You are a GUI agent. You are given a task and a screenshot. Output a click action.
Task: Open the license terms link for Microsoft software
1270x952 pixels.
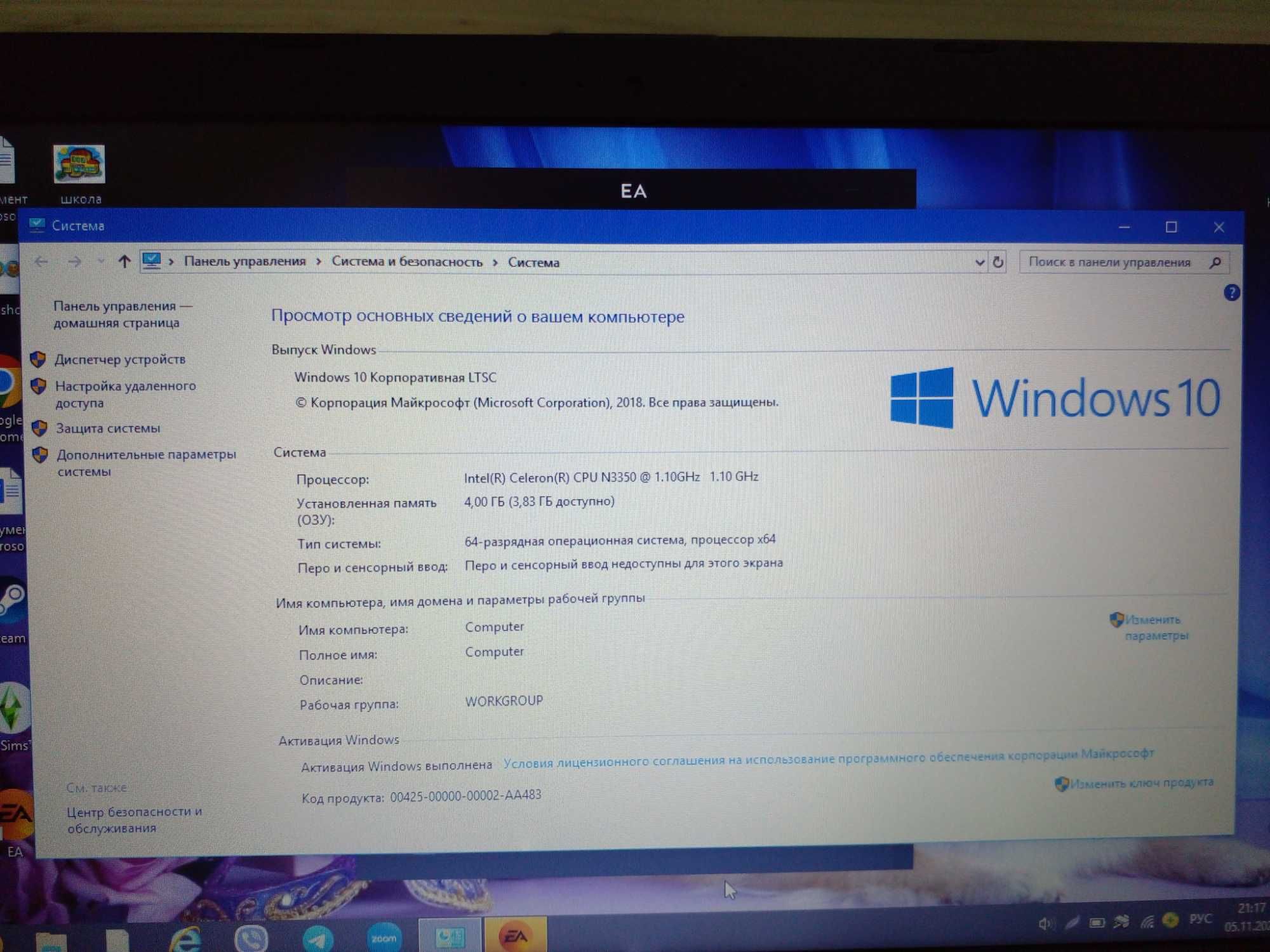829,757
